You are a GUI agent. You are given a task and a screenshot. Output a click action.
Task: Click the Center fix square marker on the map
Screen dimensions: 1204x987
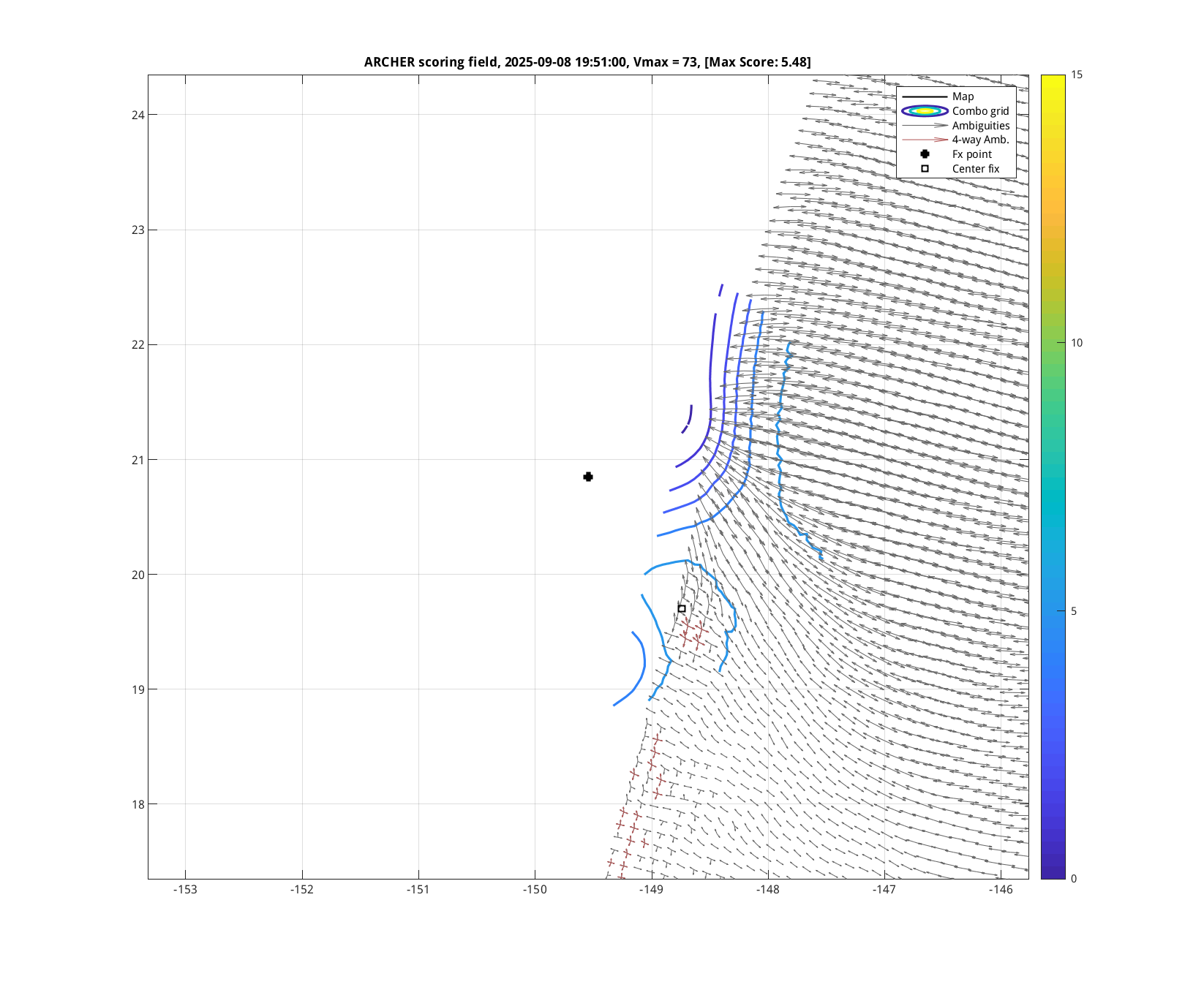(x=682, y=608)
